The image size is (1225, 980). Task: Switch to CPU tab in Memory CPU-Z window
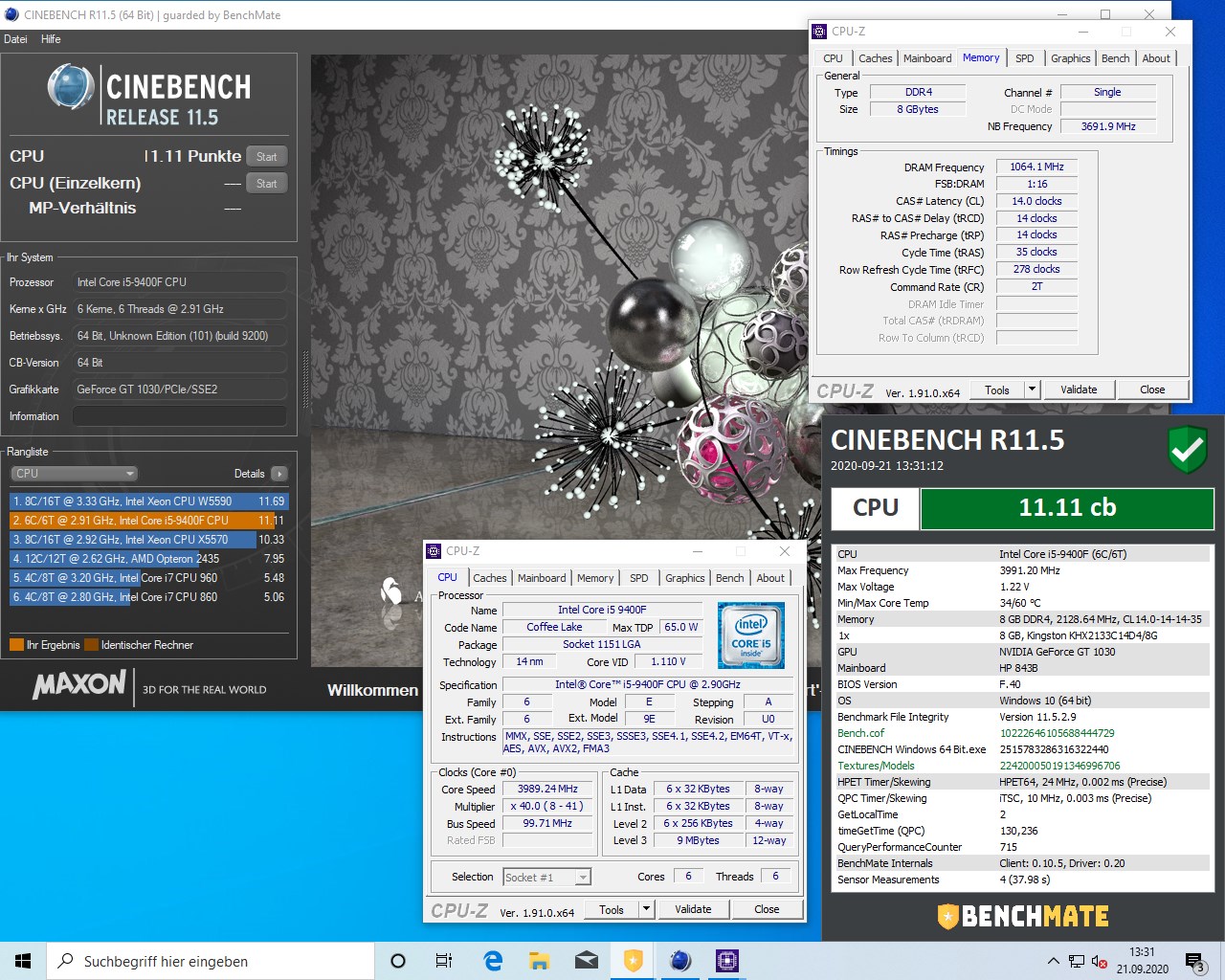834,58
